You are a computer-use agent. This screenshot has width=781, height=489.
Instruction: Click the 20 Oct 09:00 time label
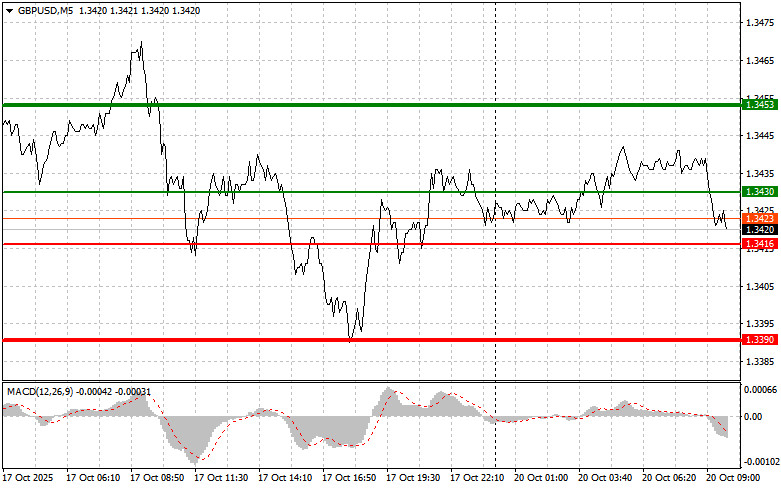point(738,478)
